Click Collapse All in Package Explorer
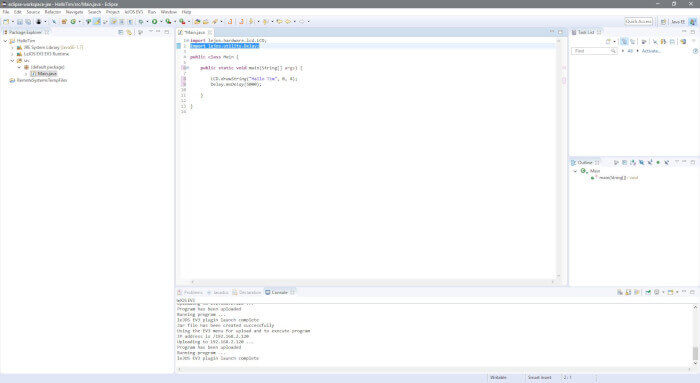This screenshot has height=383, width=700. click(x=121, y=32)
